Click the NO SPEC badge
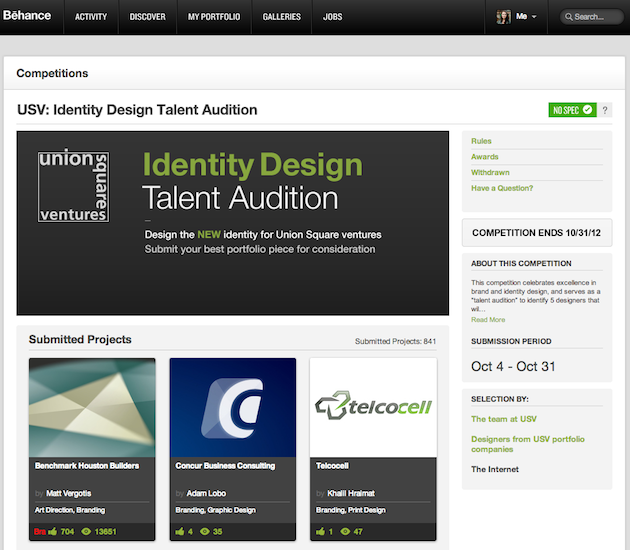630x550 pixels. pos(572,110)
